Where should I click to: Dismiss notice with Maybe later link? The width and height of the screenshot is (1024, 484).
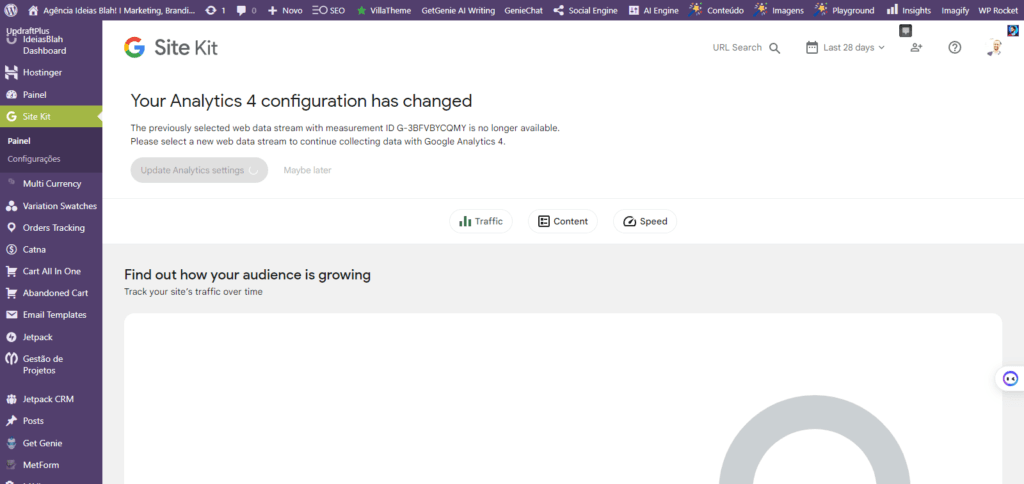pyautogui.click(x=307, y=170)
